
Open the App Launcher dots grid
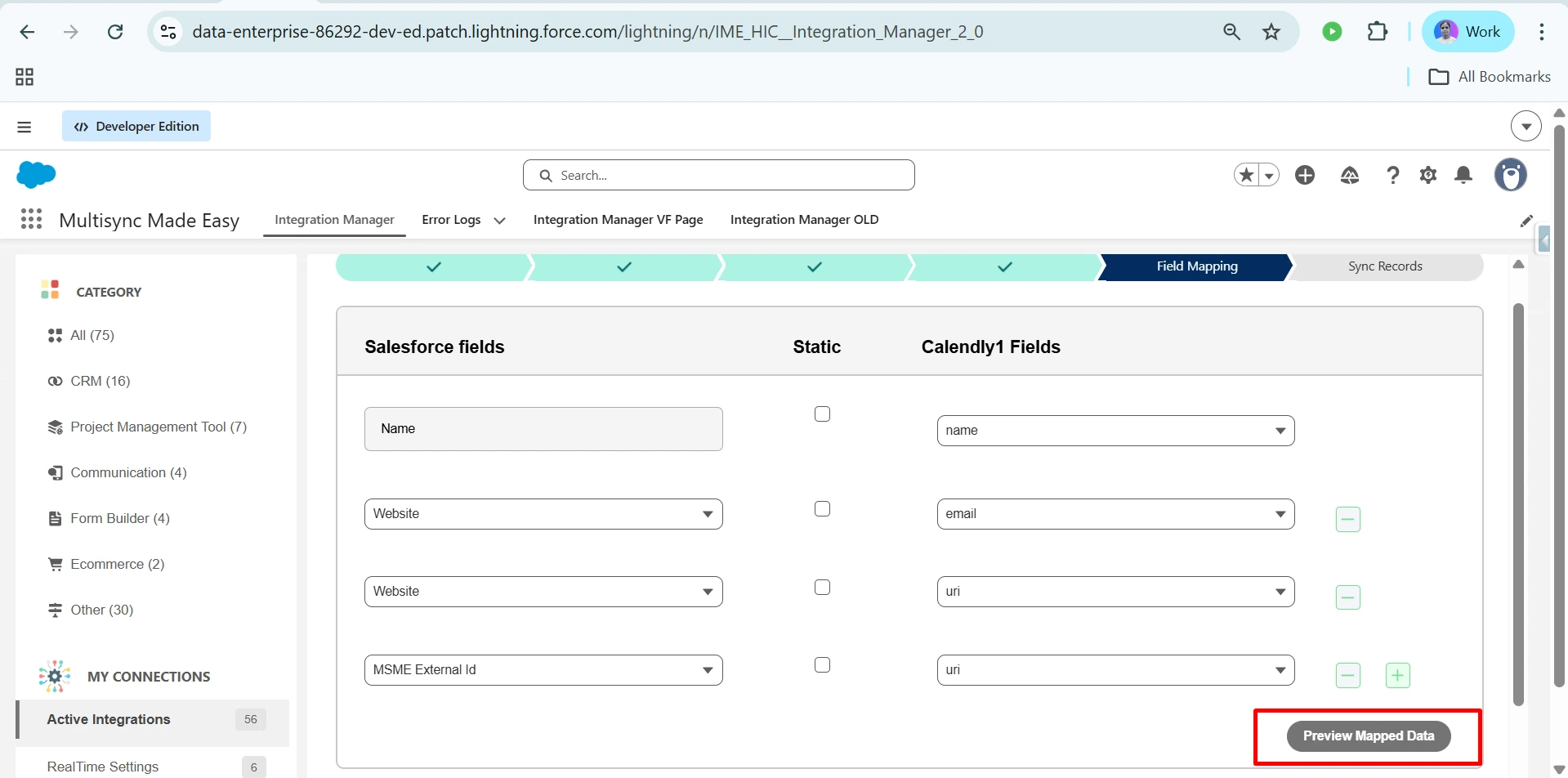click(31, 219)
